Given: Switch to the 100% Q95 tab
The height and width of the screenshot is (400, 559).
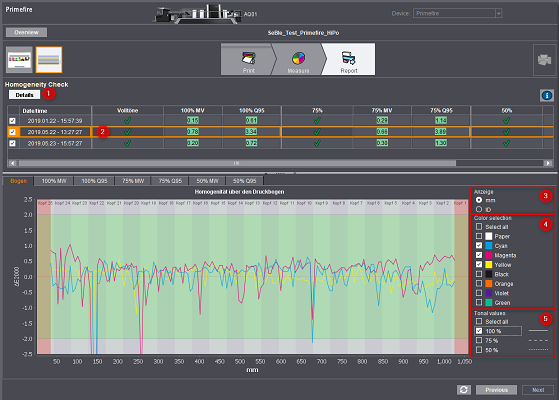Looking at the screenshot, I should click(x=94, y=181).
